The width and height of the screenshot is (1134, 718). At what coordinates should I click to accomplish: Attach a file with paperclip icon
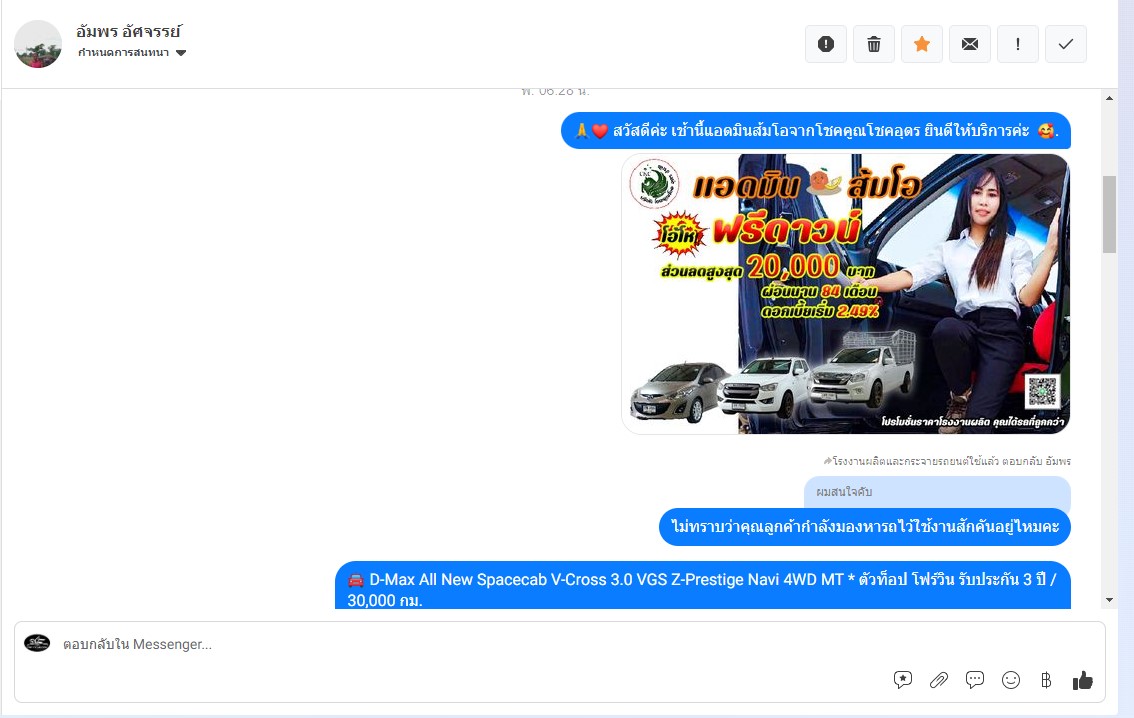pos(939,680)
